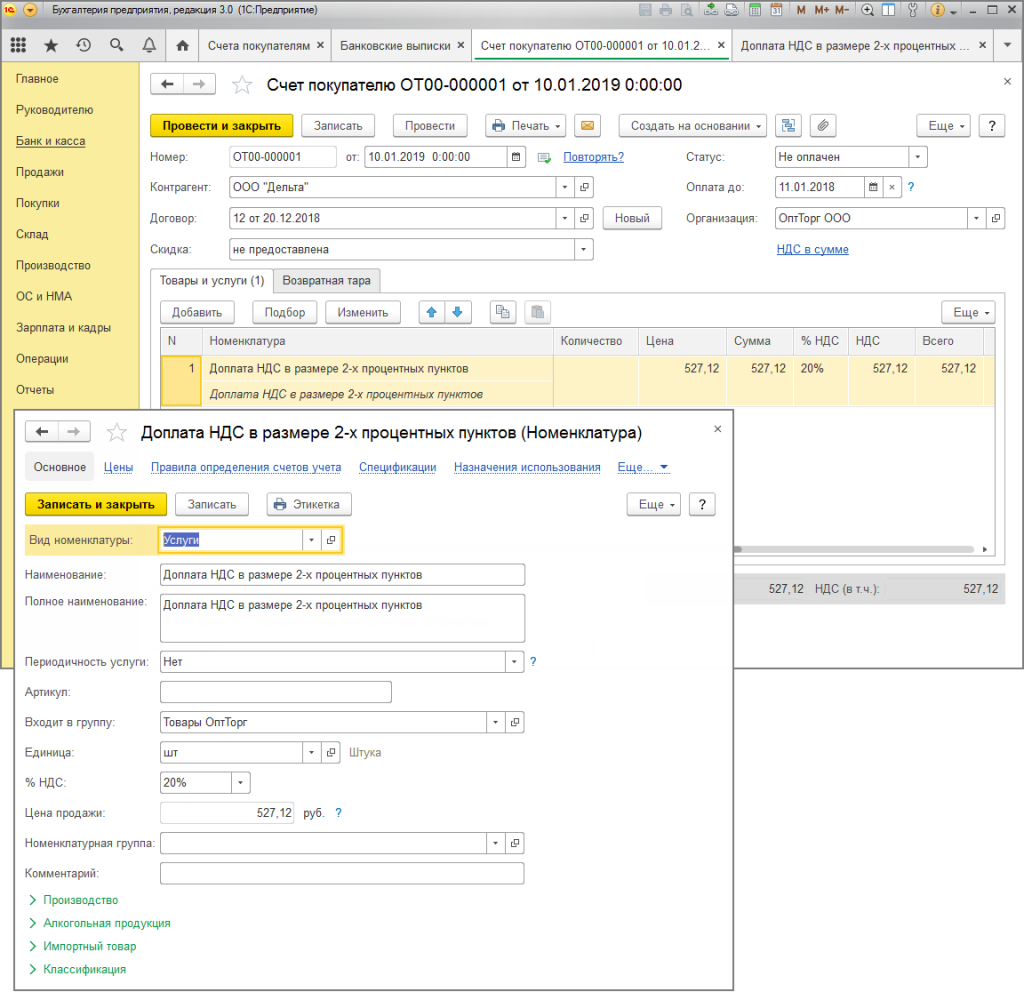Open the sections menu grid icon
The width and height of the screenshot is (1024, 992).
click(18, 45)
